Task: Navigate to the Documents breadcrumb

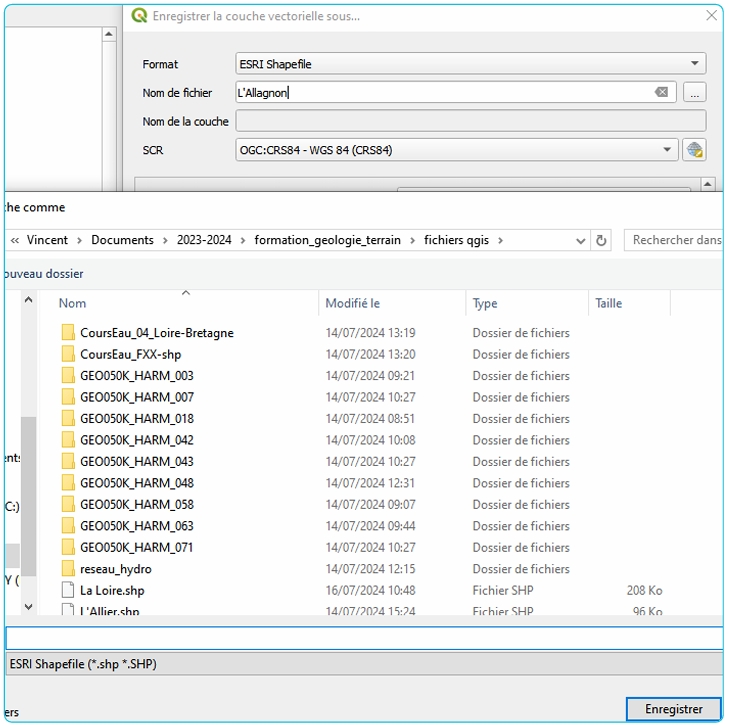Action: pos(122,240)
